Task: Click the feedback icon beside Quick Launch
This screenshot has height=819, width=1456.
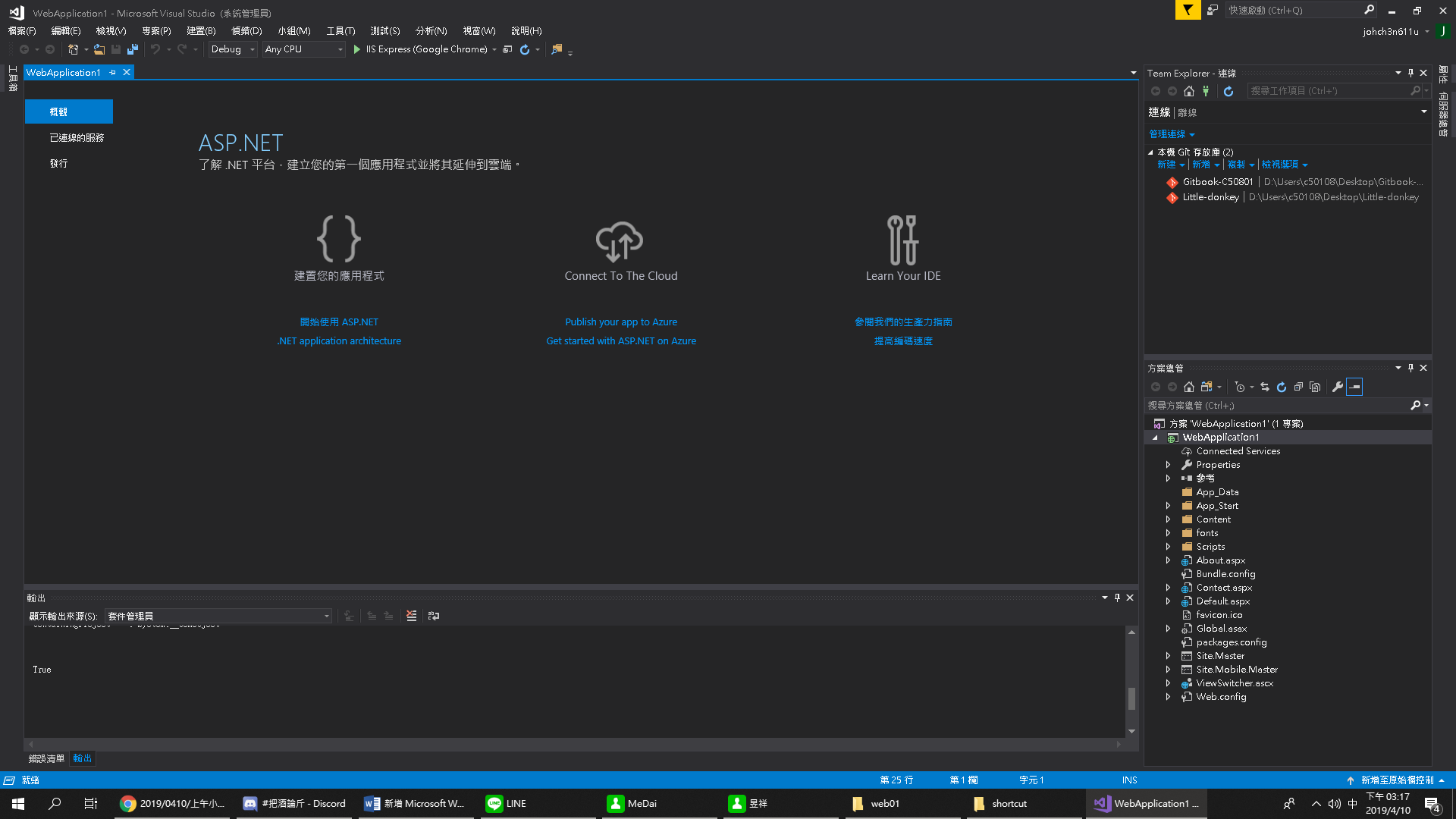Action: (x=1213, y=10)
